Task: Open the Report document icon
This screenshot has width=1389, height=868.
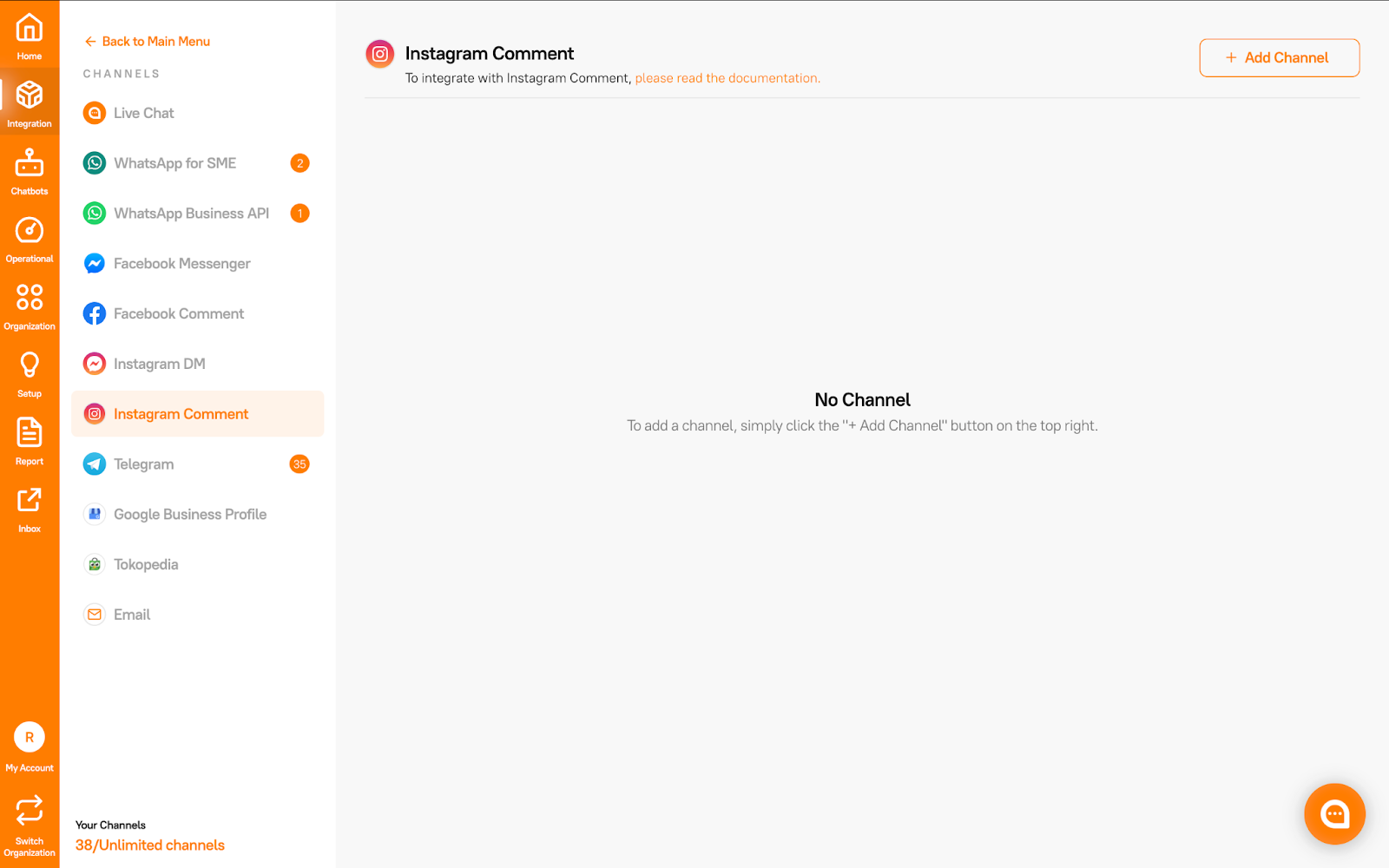Action: [30, 432]
